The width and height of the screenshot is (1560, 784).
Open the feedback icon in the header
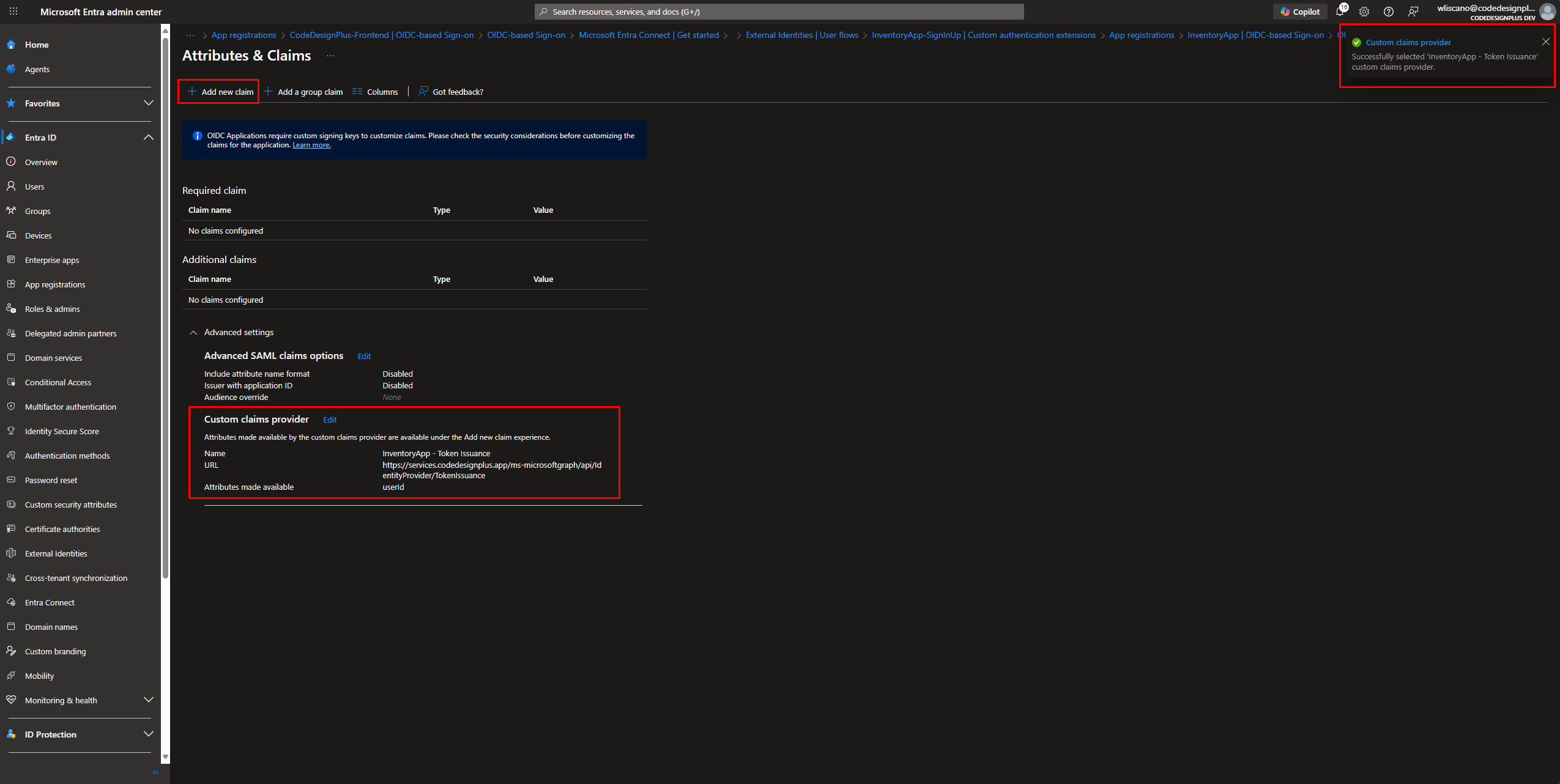point(1413,12)
